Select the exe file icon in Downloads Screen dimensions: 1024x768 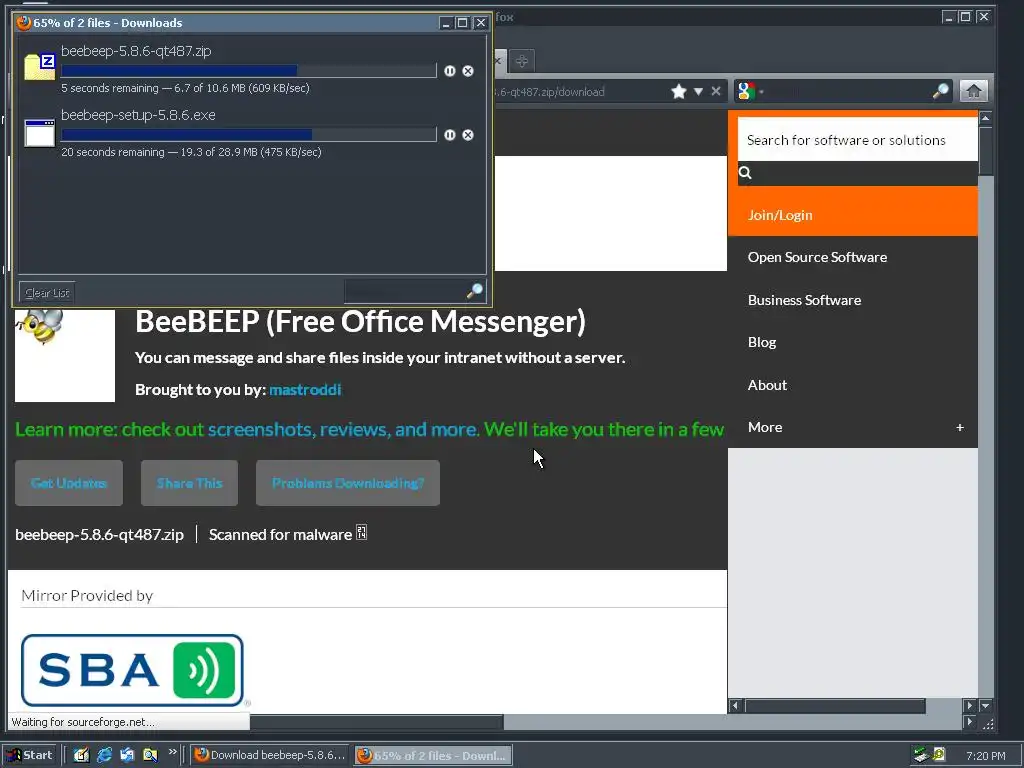pyautogui.click(x=40, y=133)
